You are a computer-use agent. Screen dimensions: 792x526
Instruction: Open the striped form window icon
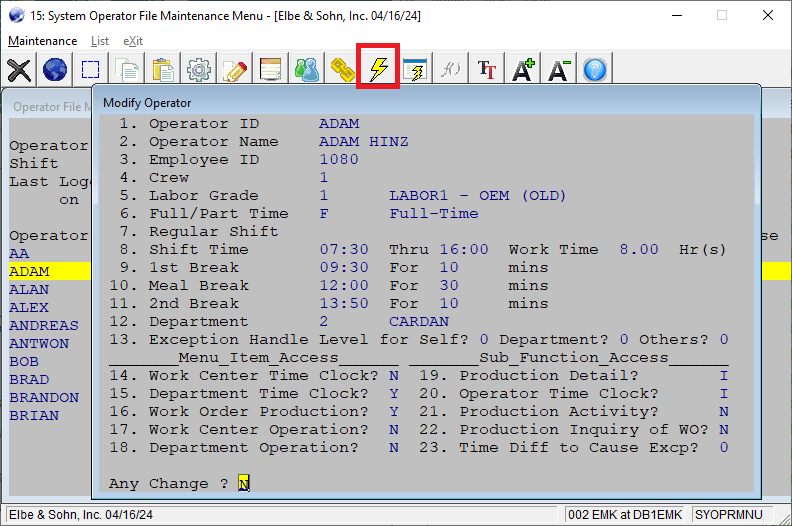click(271, 69)
